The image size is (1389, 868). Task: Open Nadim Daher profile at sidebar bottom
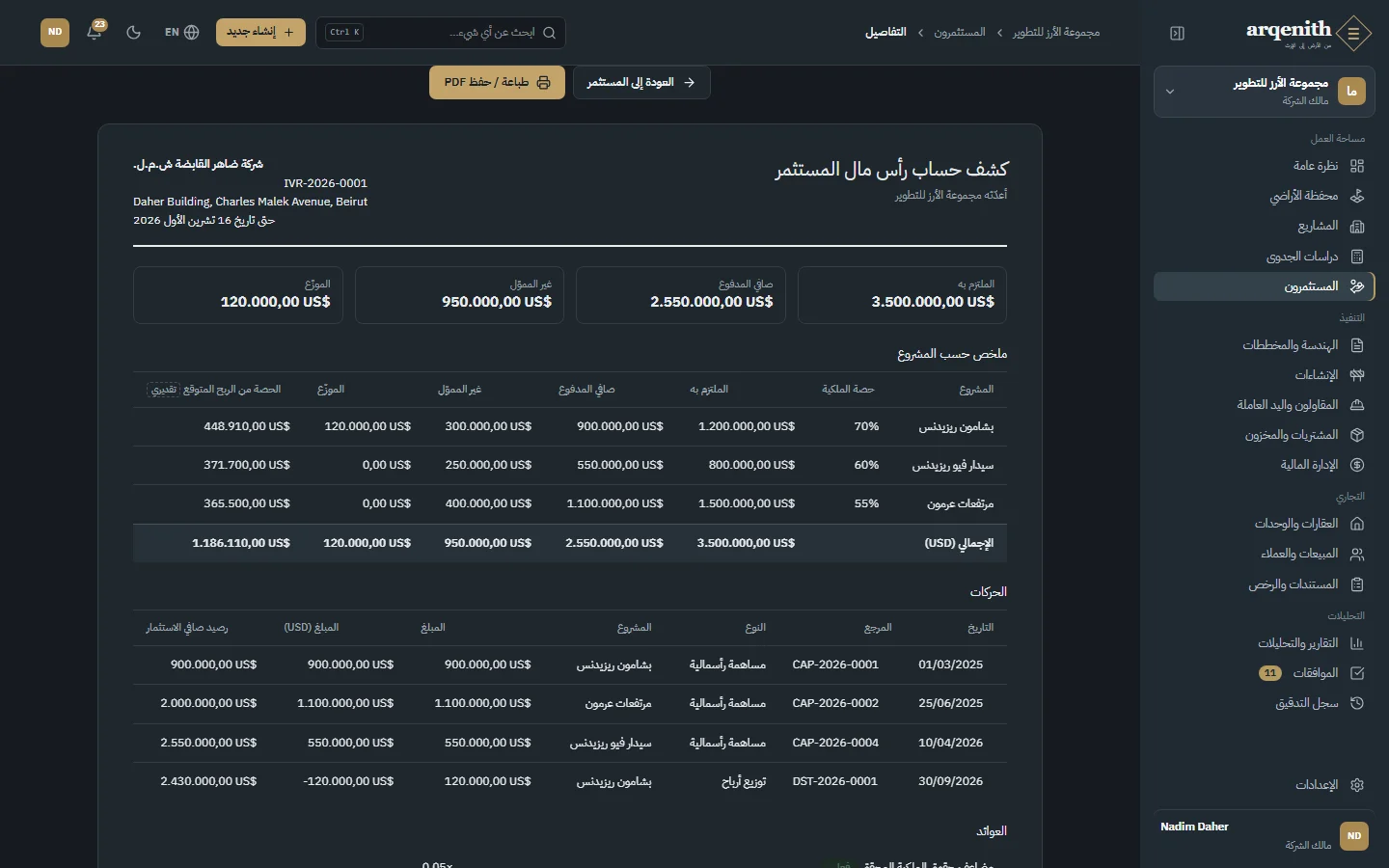1265,835
